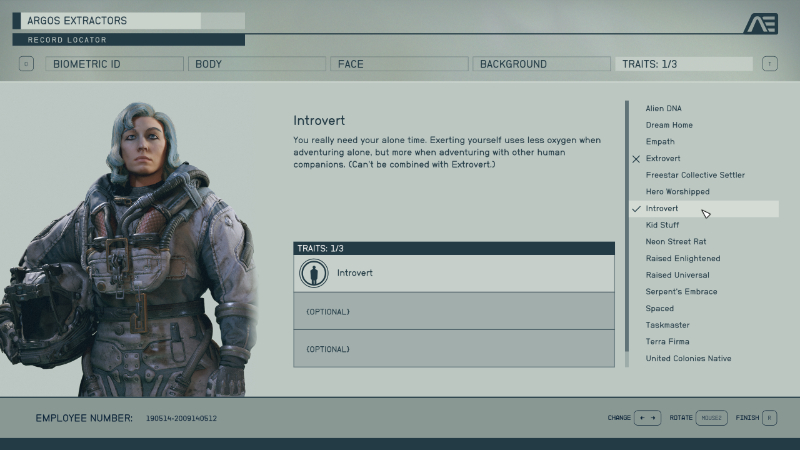Select the Terra Firma trait
This screenshot has width=800, height=450.
(x=667, y=341)
